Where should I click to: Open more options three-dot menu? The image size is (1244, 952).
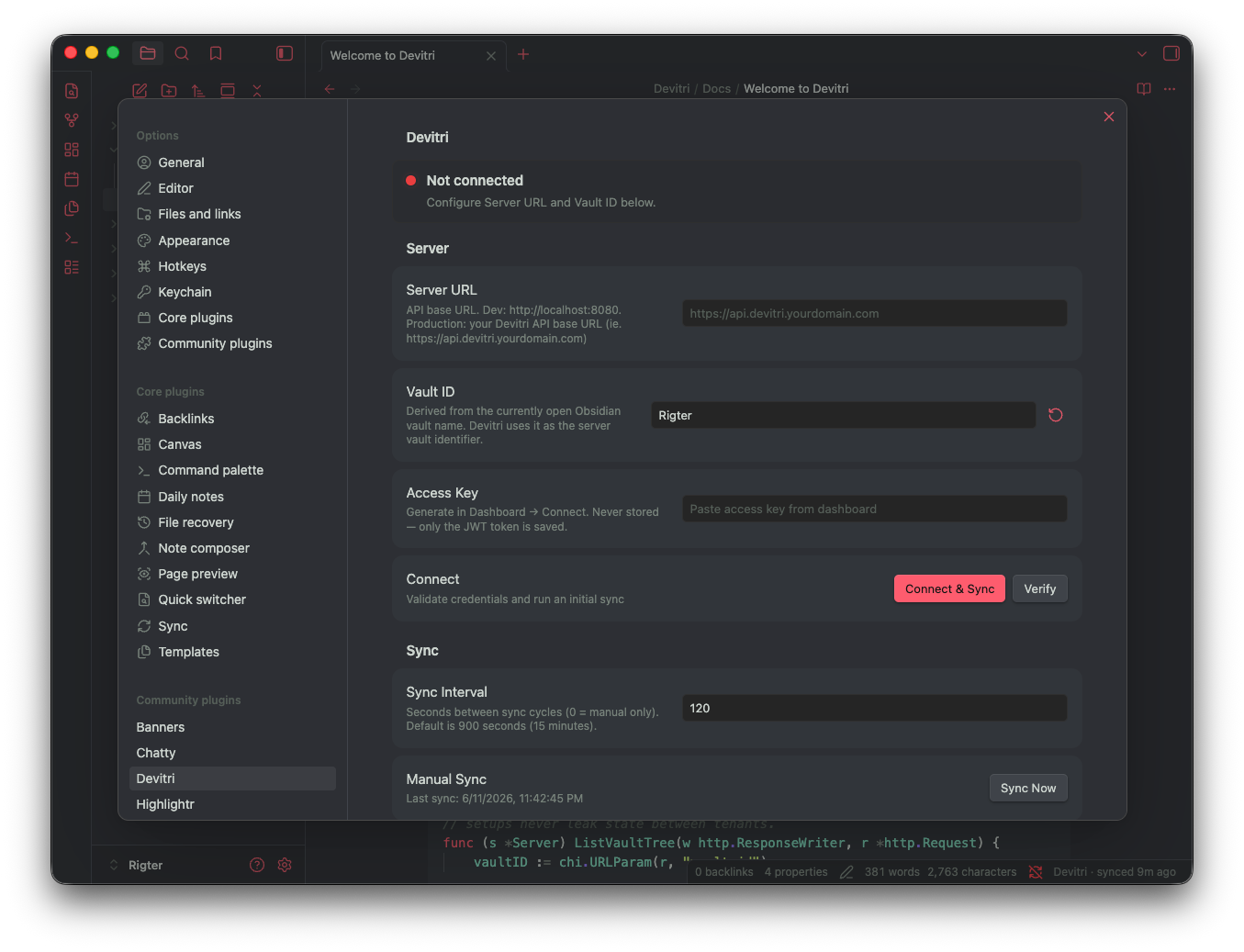click(x=1170, y=89)
